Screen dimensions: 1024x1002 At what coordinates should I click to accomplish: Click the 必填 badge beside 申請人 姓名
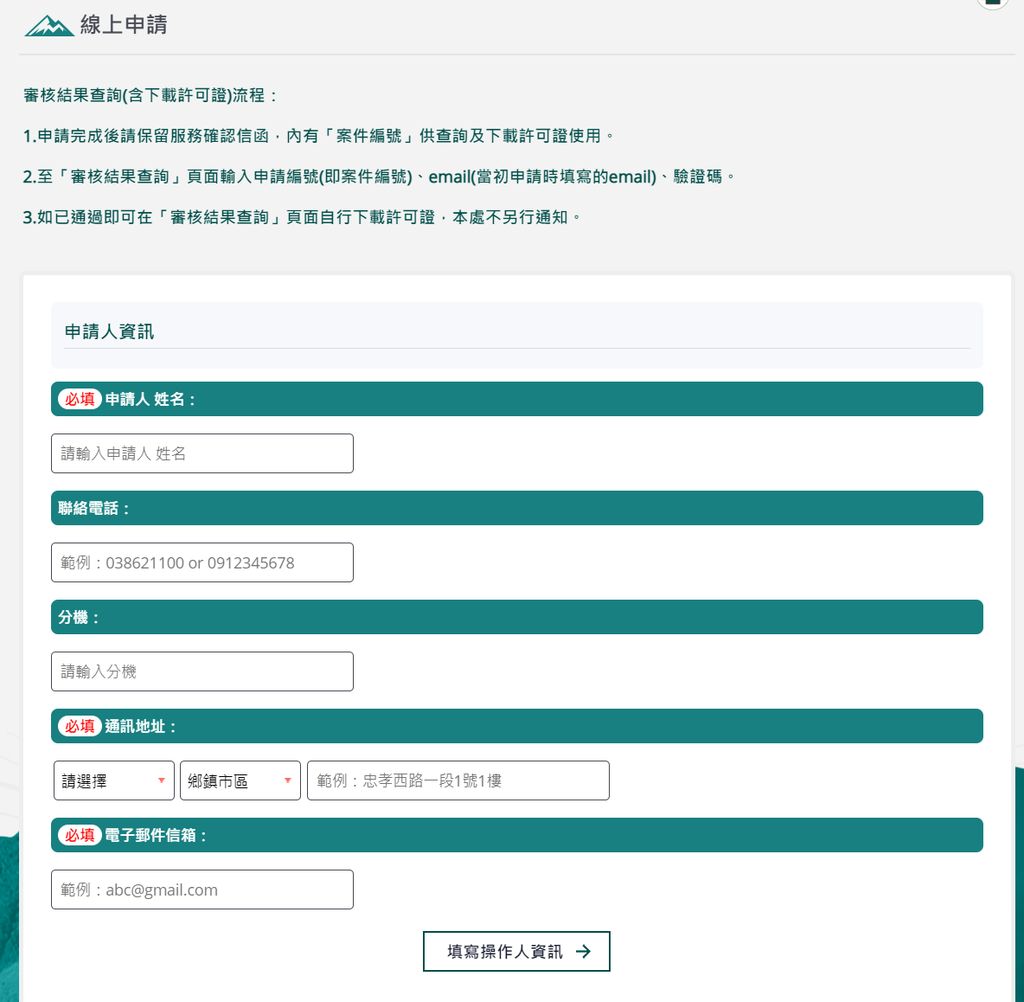pyautogui.click(x=79, y=398)
